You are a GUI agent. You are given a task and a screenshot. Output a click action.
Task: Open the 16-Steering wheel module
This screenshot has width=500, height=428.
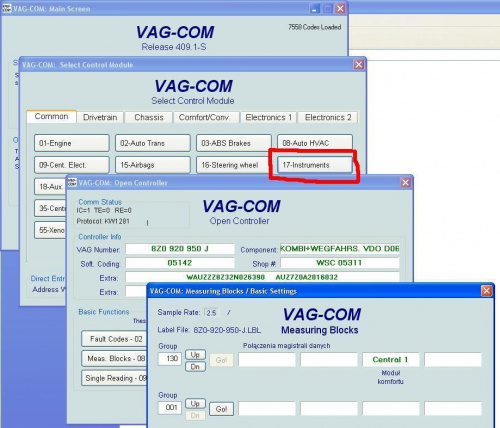234,165
